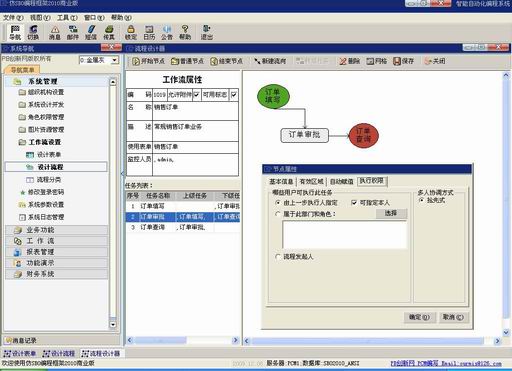Click the 锁定 lock padlock icon
The height and width of the screenshot is (371, 512).
pos(131,32)
